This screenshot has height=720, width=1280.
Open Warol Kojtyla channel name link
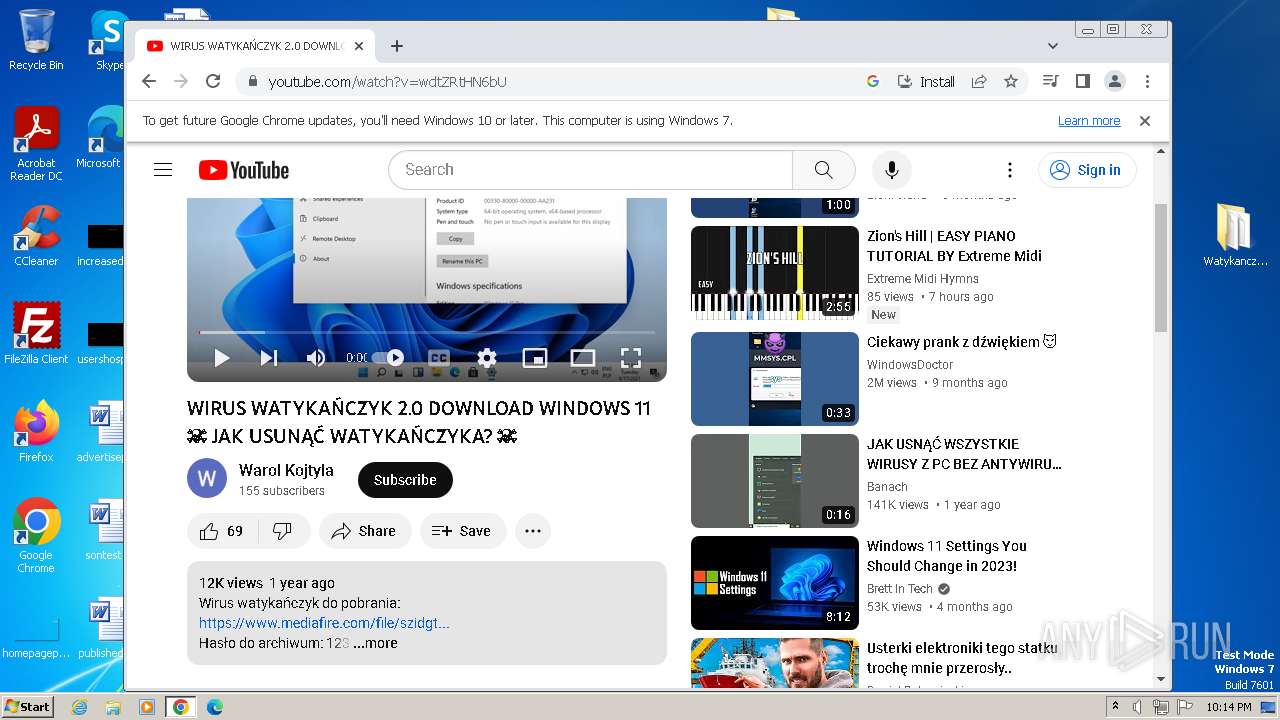(286, 470)
